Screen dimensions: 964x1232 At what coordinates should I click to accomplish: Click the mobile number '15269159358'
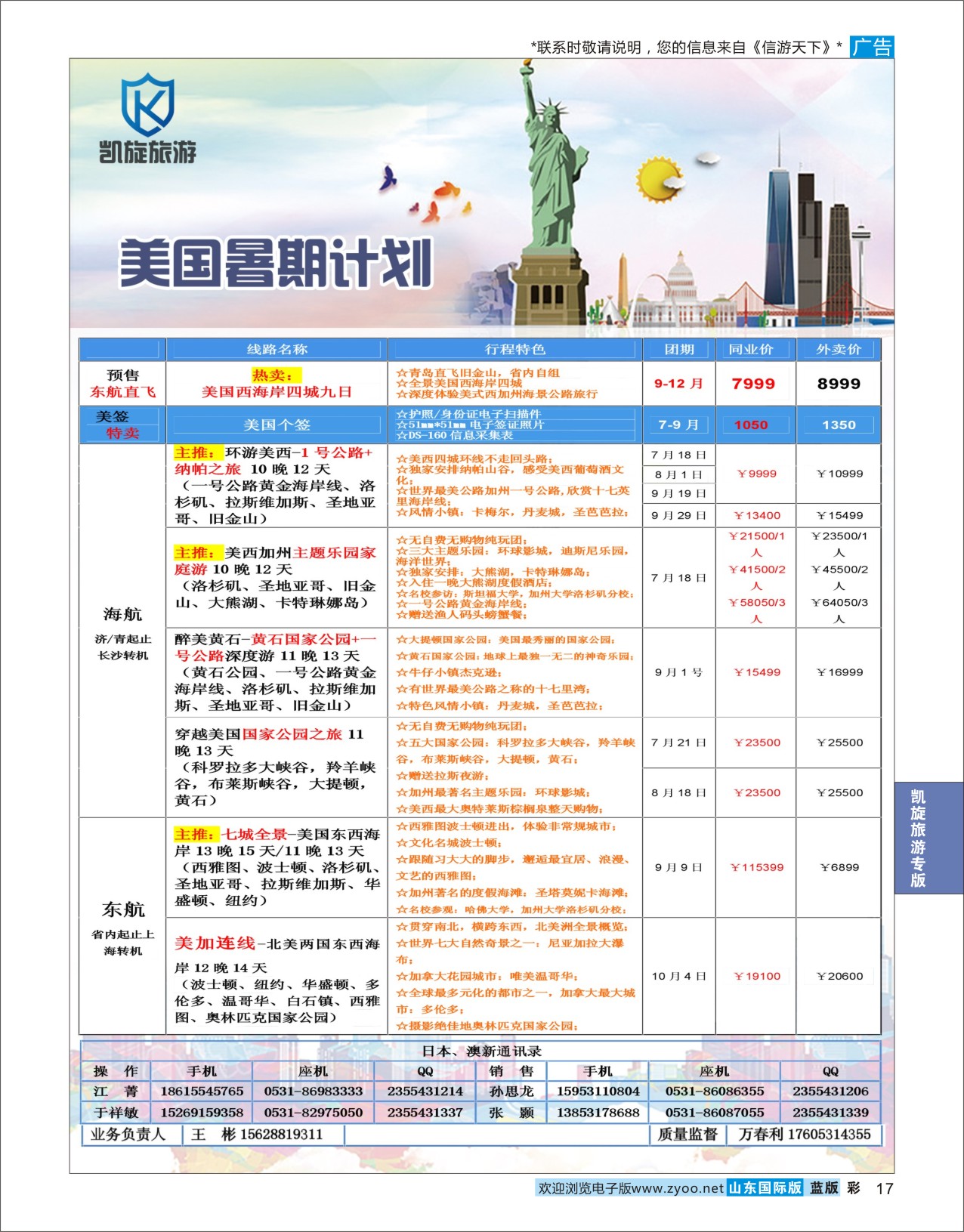coord(202,1113)
